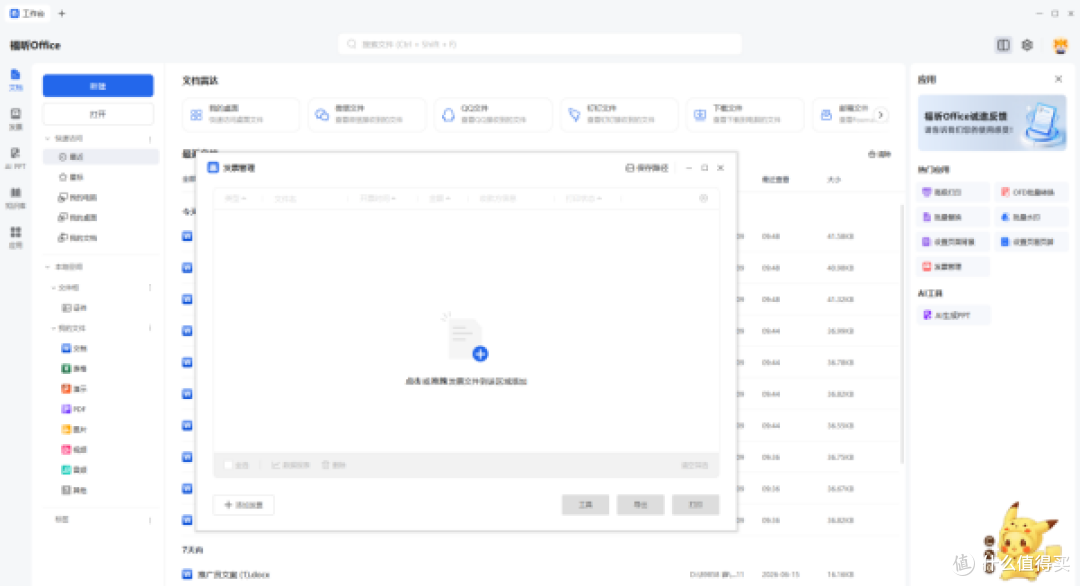Open the 福昕Office feedback banner
Screen dimensions: 1080x586
(x=992, y=123)
